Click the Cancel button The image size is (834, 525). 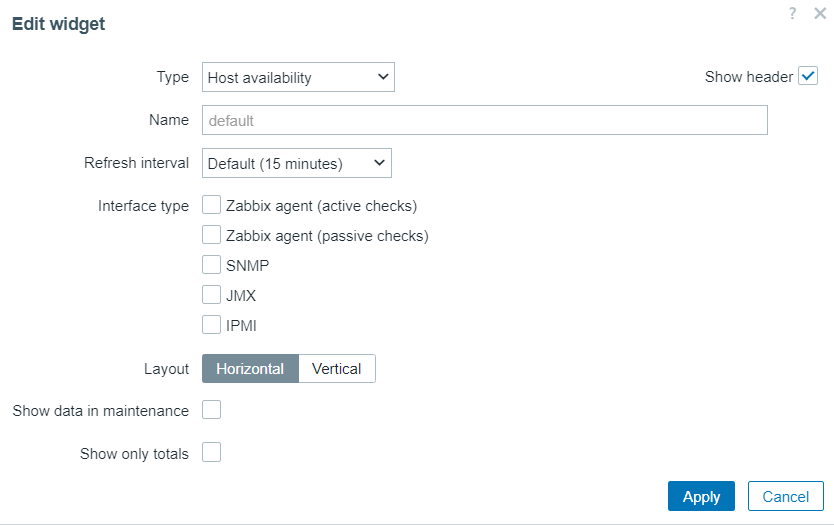(x=786, y=496)
